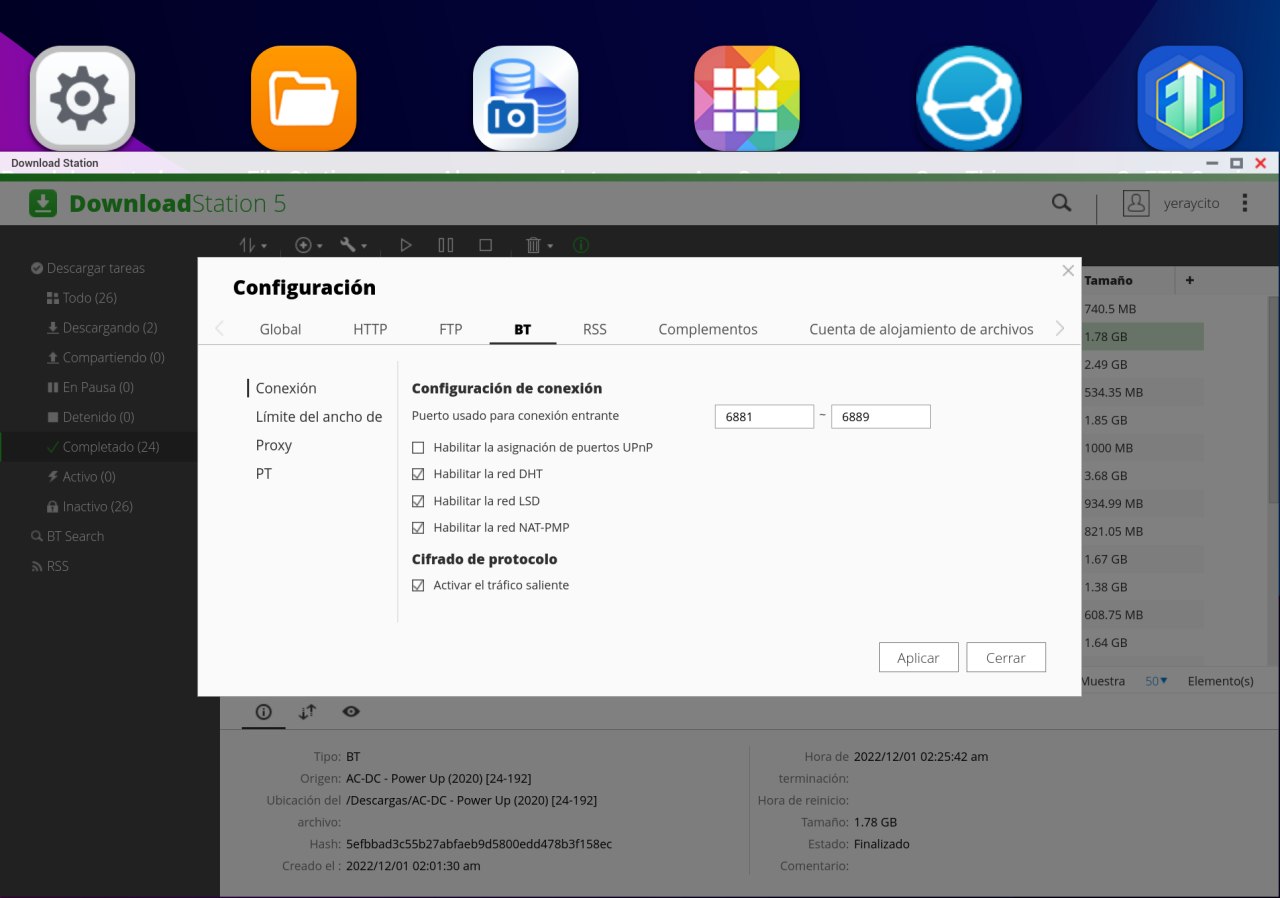Viewport: 1280px width, 898px height.
Task: Open the three-dot options menu
Action: point(1244,203)
